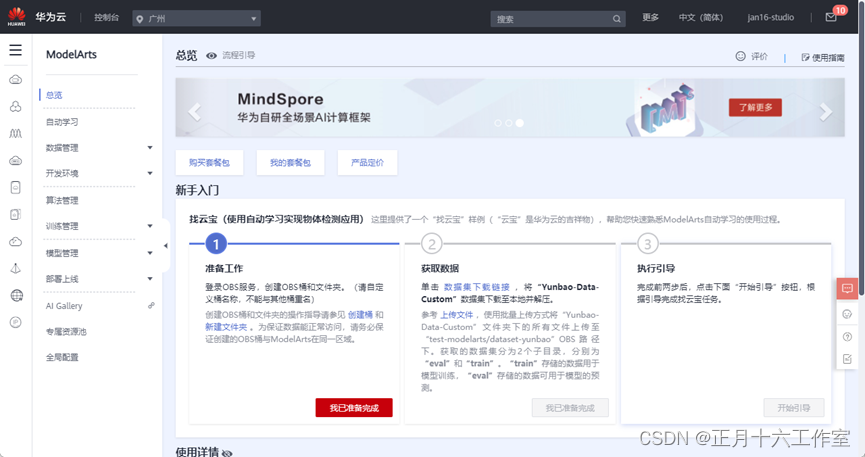This screenshot has height=457, width=865.
Task: Click the magnifier icon in search box
Action: [616, 19]
